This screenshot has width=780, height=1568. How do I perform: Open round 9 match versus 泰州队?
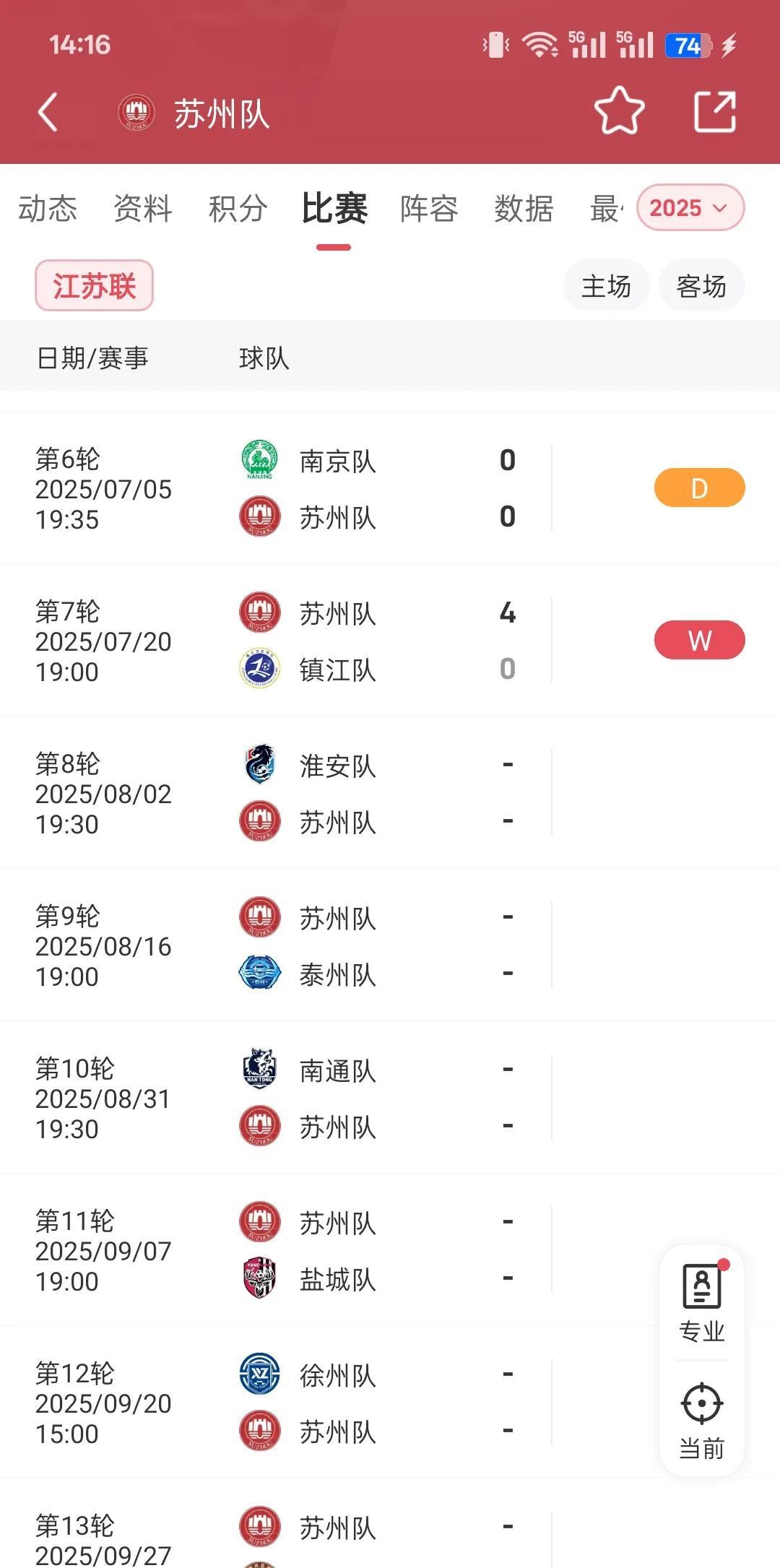pyautogui.click(x=337, y=945)
